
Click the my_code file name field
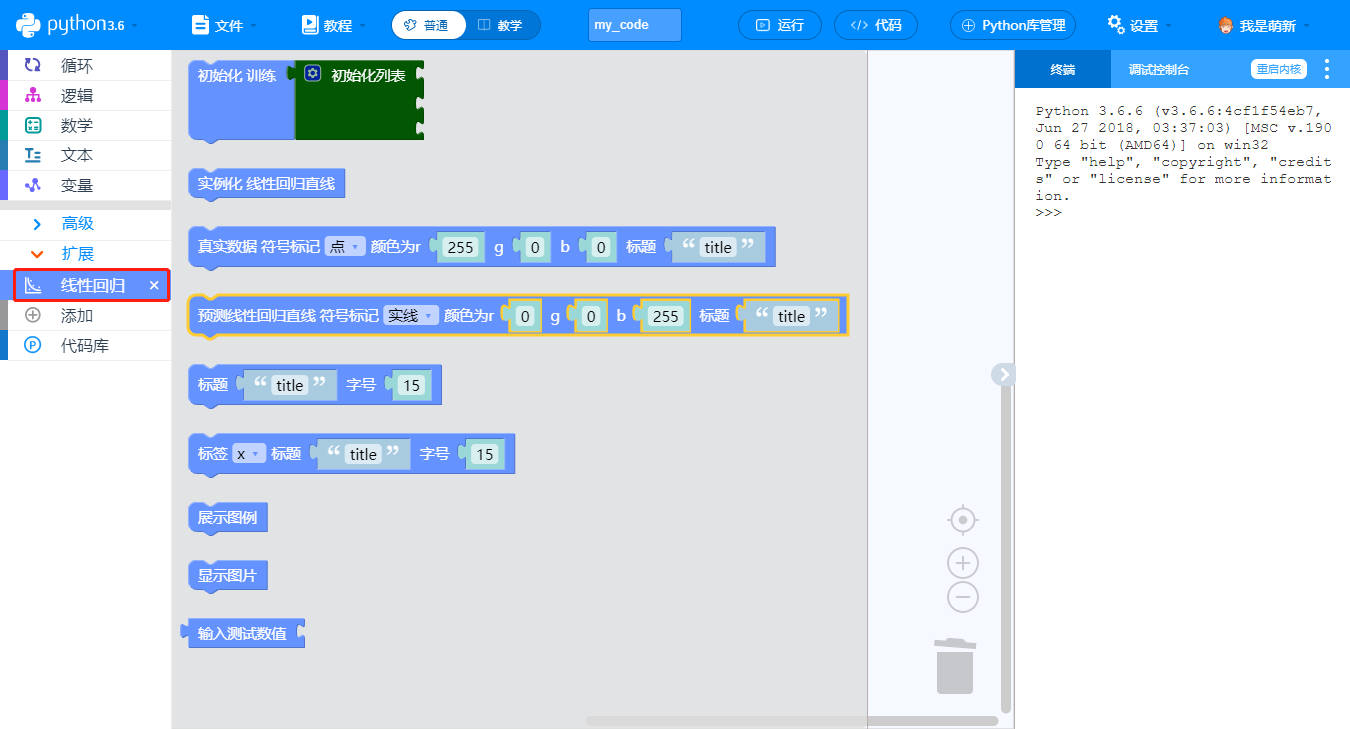(x=635, y=25)
